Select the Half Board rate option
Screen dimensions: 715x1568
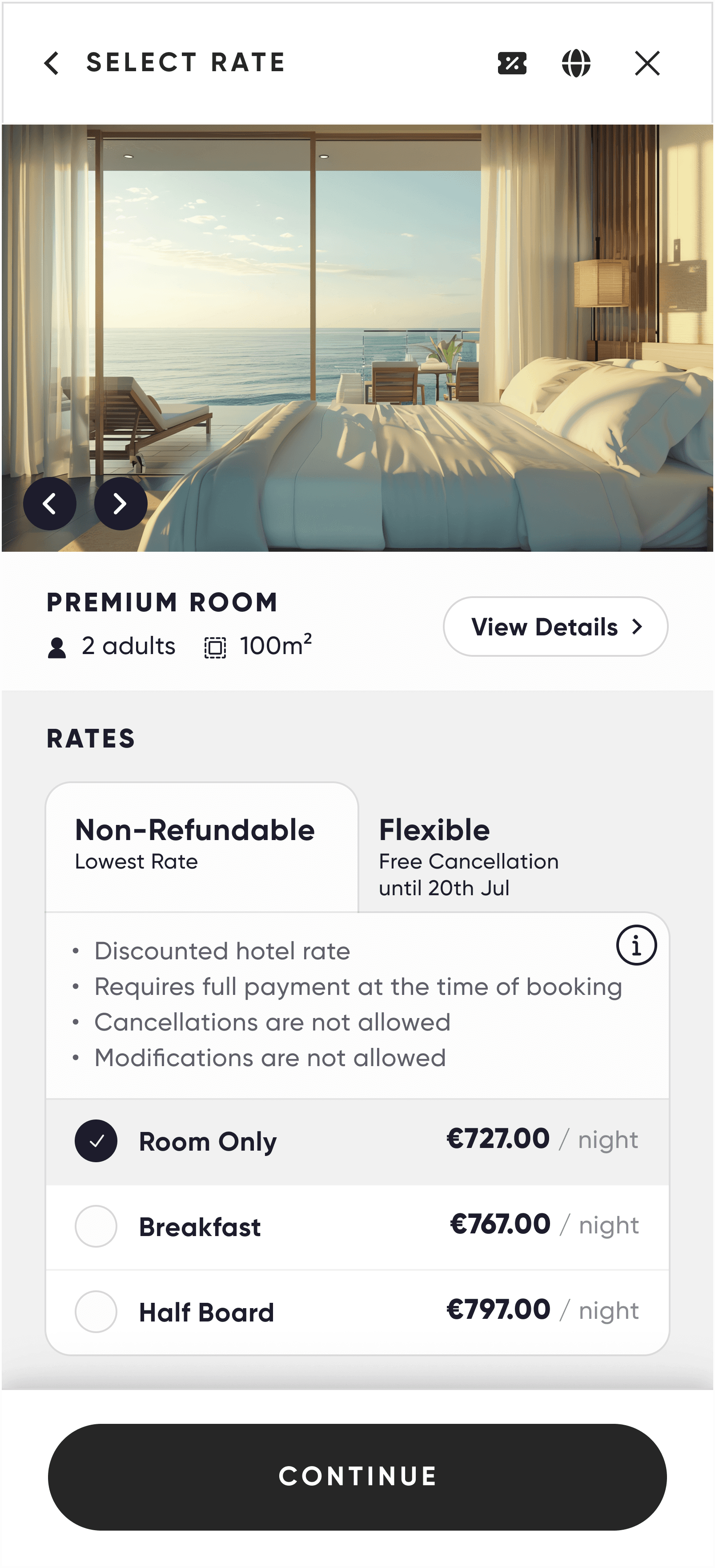[96, 1311]
